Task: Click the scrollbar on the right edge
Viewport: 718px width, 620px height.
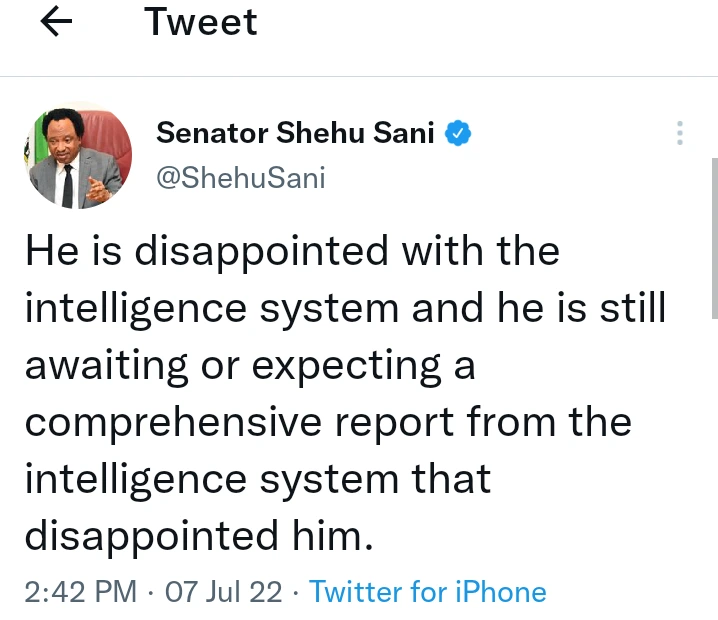Action: (x=713, y=240)
